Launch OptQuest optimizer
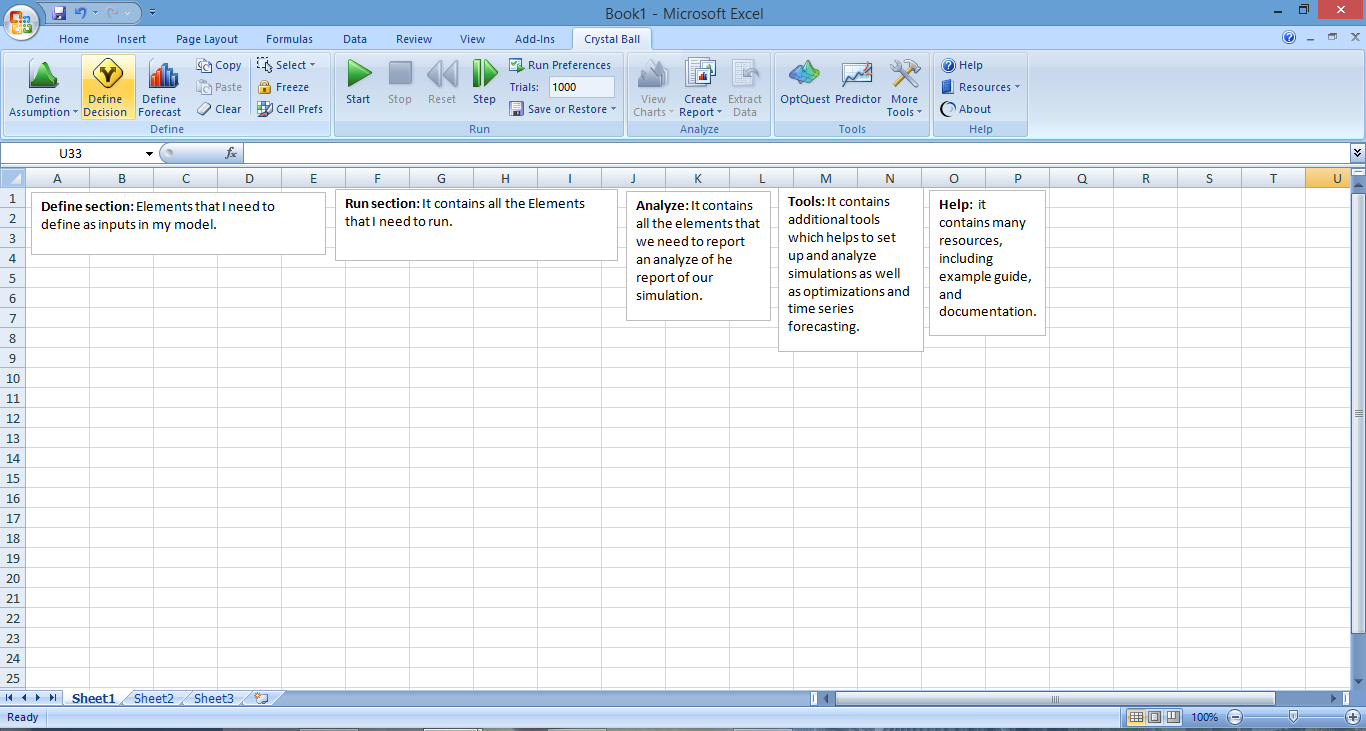 coord(805,82)
